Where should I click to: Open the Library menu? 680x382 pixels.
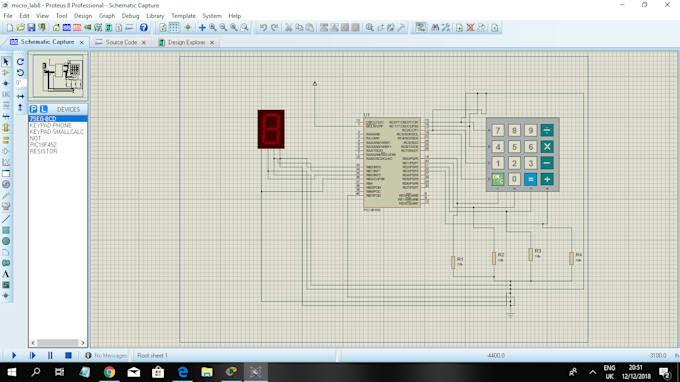pyautogui.click(x=155, y=16)
